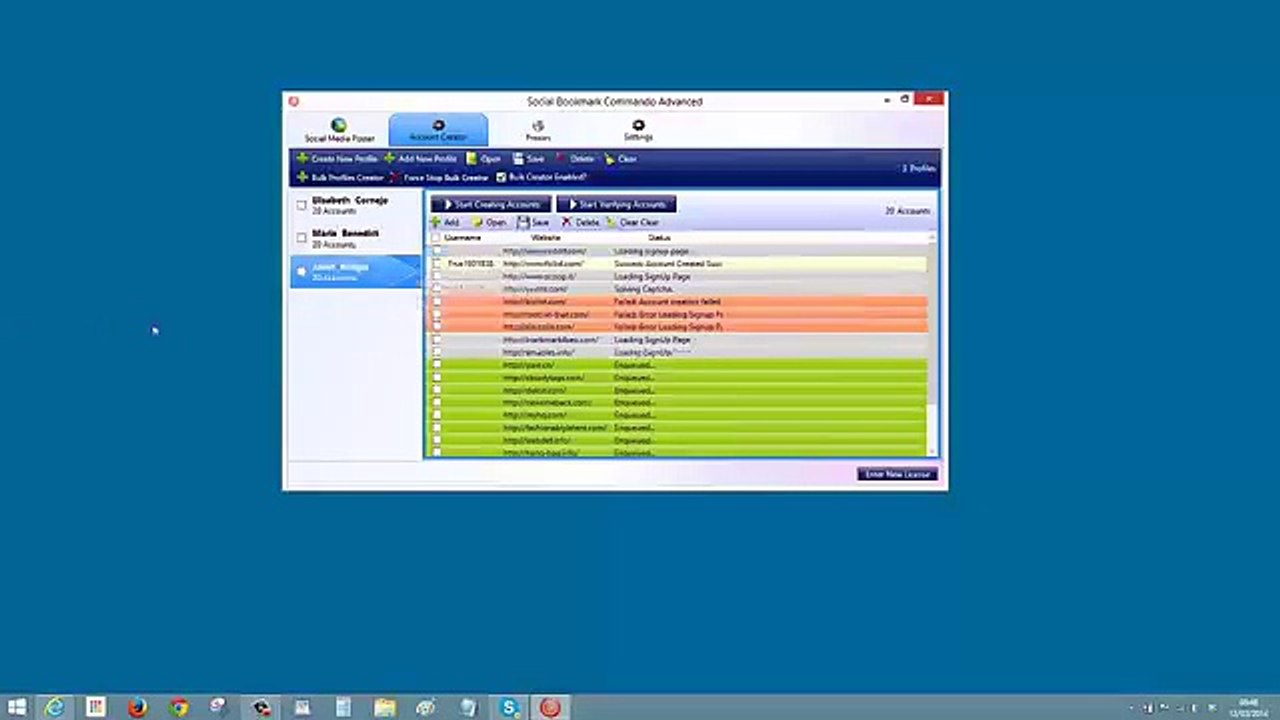Image resolution: width=1280 pixels, height=720 pixels.
Task: Click Open in the dark profiles toolbar
Action: [484, 159]
